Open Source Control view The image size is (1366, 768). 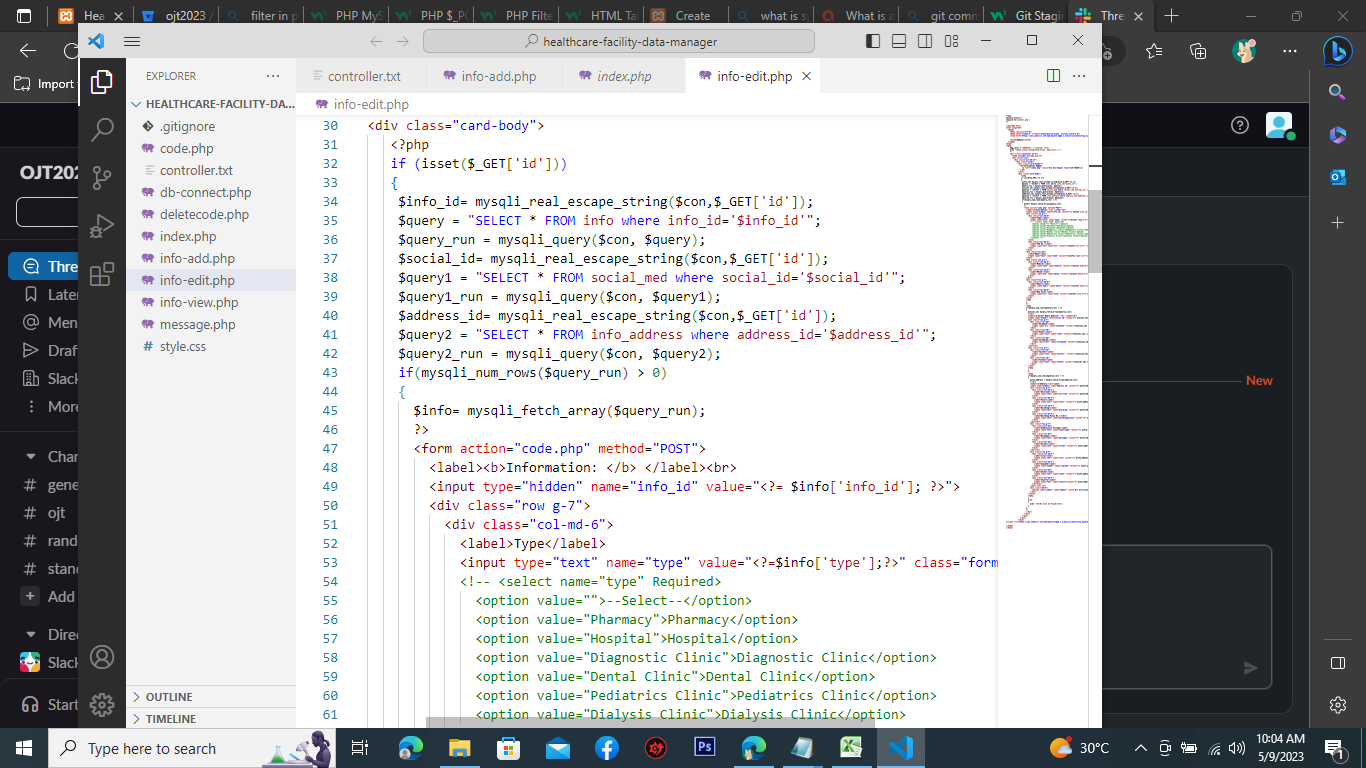[x=102, y=178]
